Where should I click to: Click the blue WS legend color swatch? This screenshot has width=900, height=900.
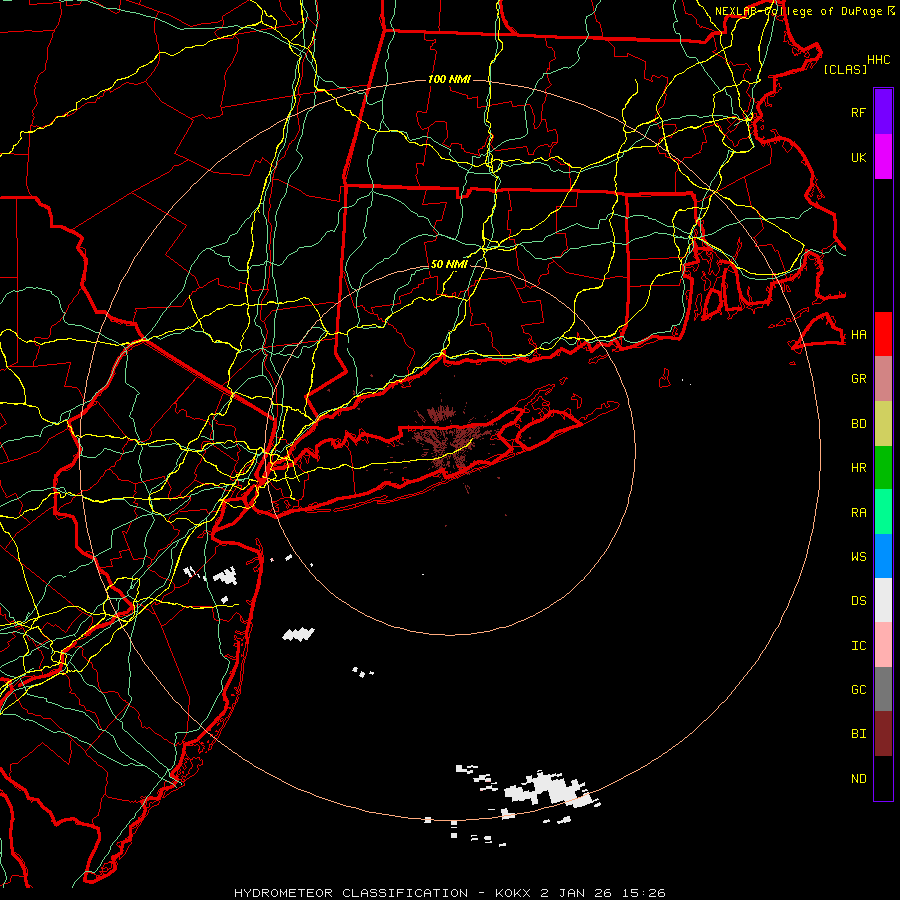click(x=883, y=556)
